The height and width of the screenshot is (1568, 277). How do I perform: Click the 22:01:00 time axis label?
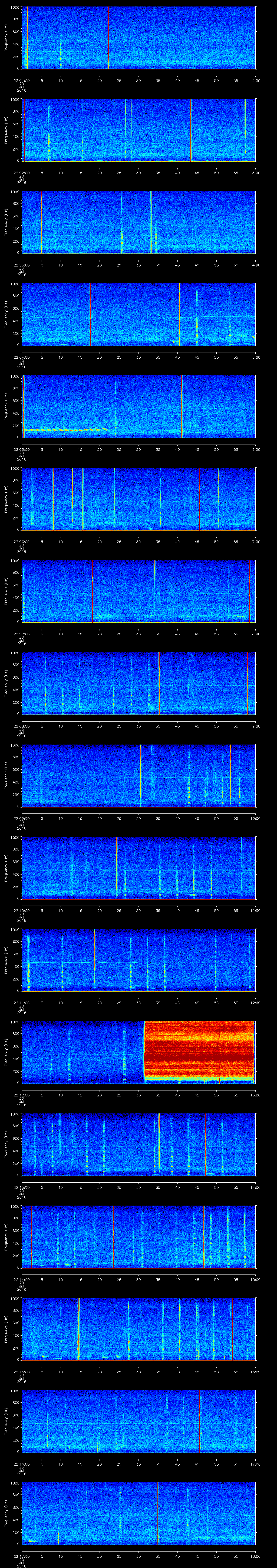coord(21,80)
